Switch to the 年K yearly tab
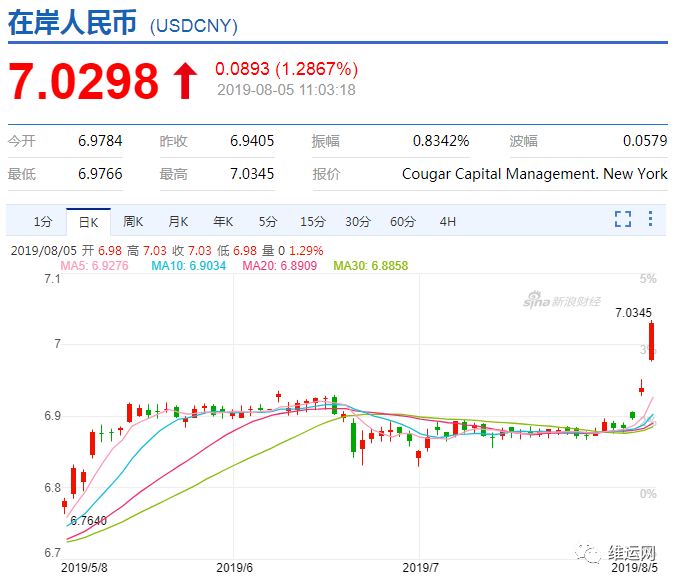Image resolution: width=677 pixels, height=583 pixels. pos(223,222)
